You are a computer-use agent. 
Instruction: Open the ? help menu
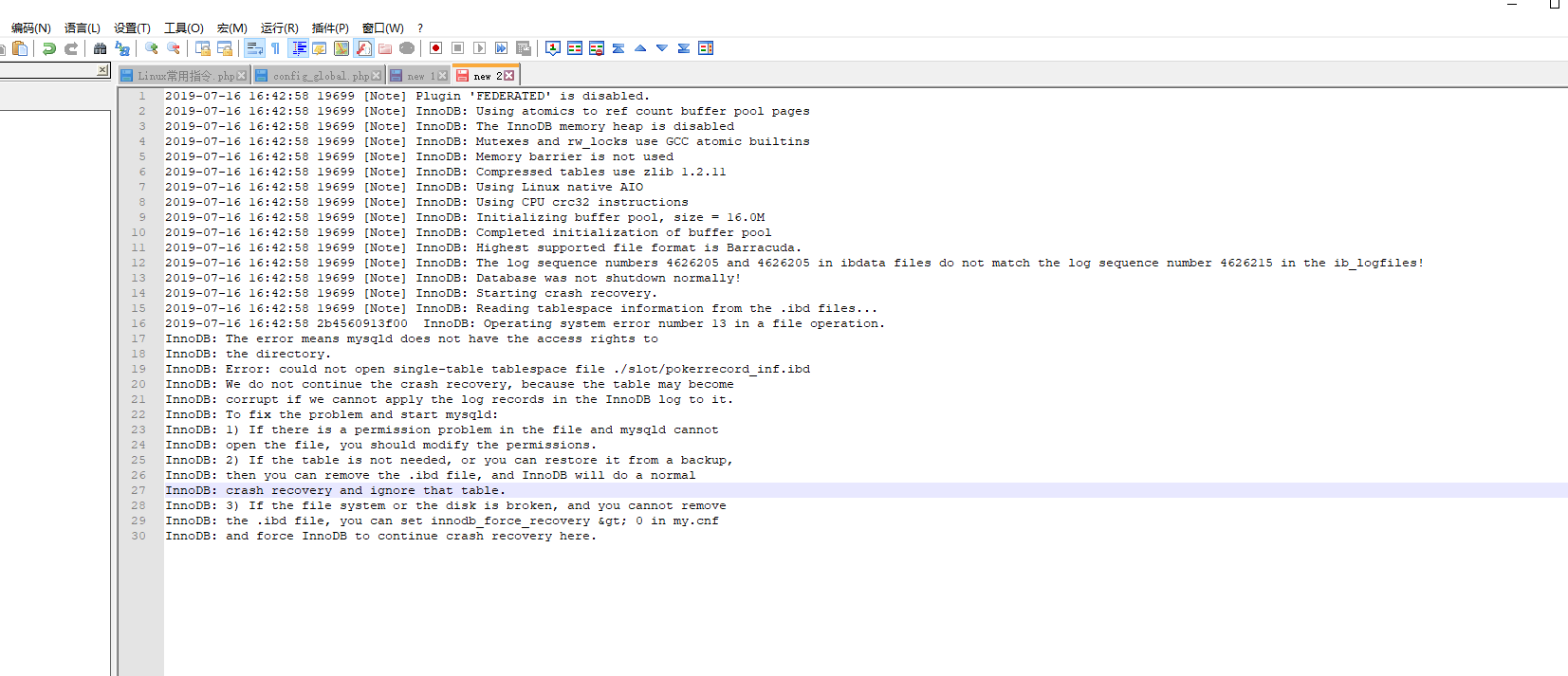[x=420, y=28]
